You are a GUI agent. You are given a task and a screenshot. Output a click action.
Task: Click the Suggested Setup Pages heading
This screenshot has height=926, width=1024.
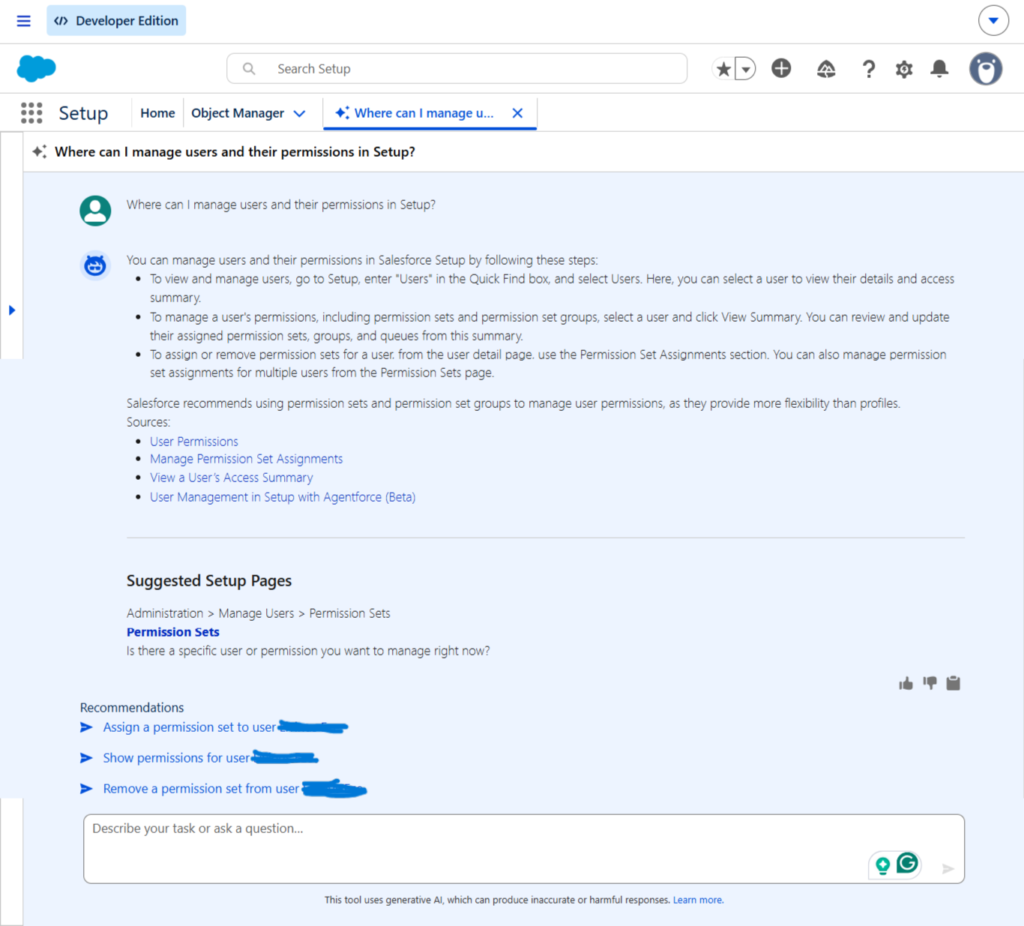point(209,581)
